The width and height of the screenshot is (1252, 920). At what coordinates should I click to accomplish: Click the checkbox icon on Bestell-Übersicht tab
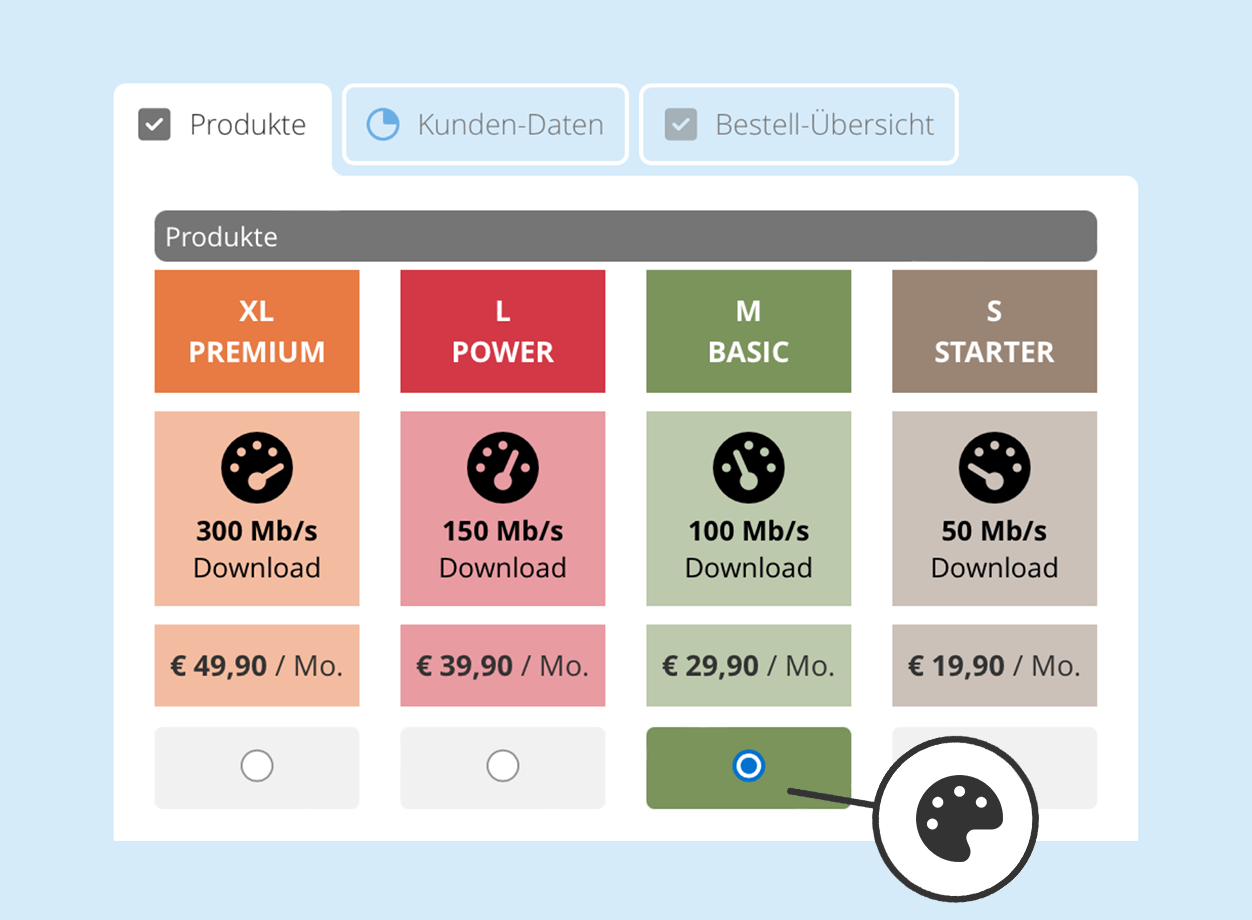click(x=680, y=124)
